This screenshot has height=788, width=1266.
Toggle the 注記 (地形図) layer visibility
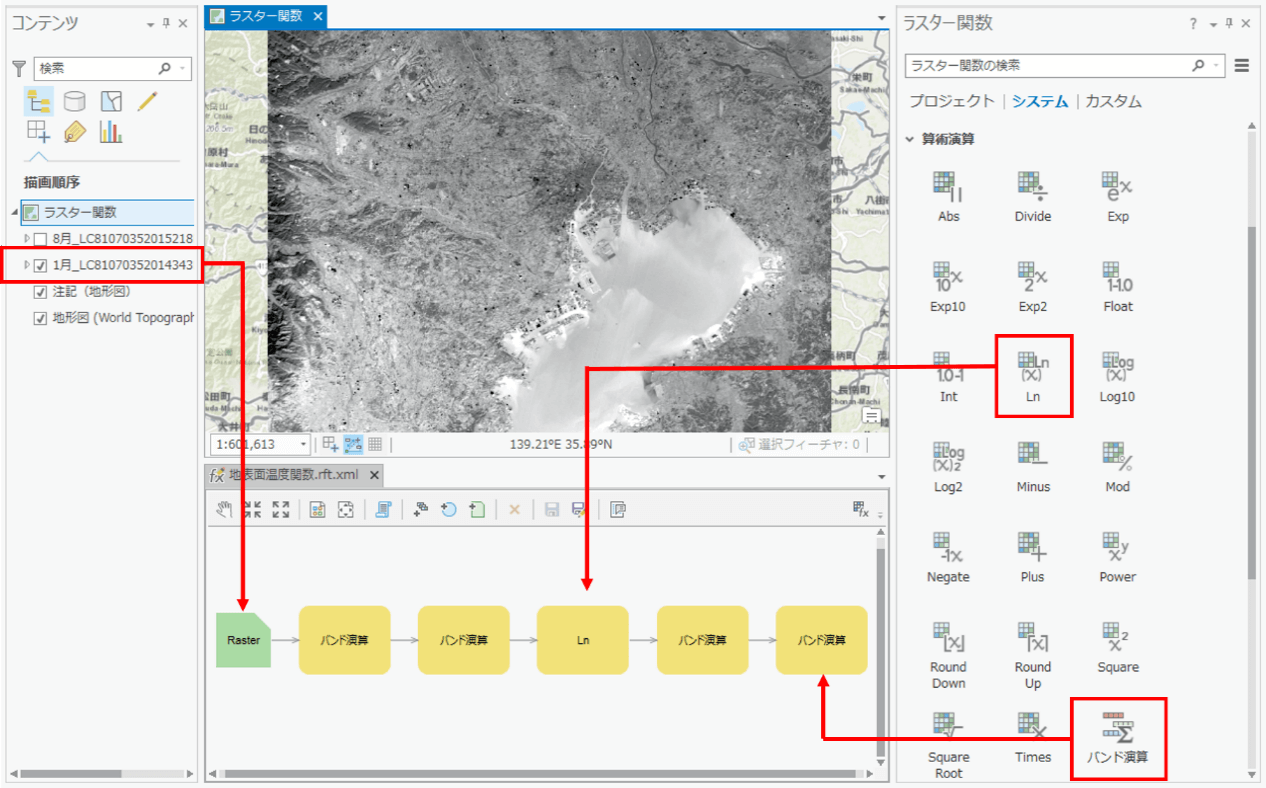click(x=41, y=292)
